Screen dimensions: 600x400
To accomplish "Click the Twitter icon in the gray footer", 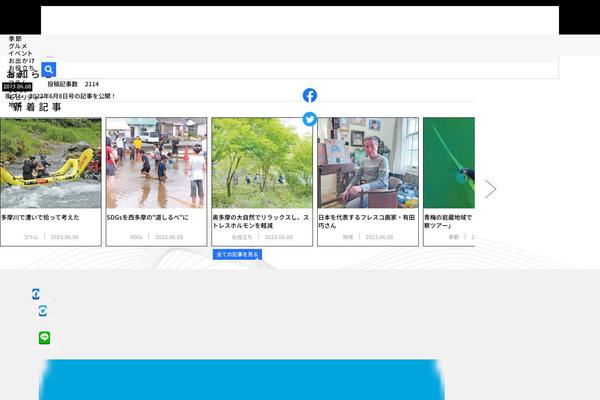I will (42, 310).
